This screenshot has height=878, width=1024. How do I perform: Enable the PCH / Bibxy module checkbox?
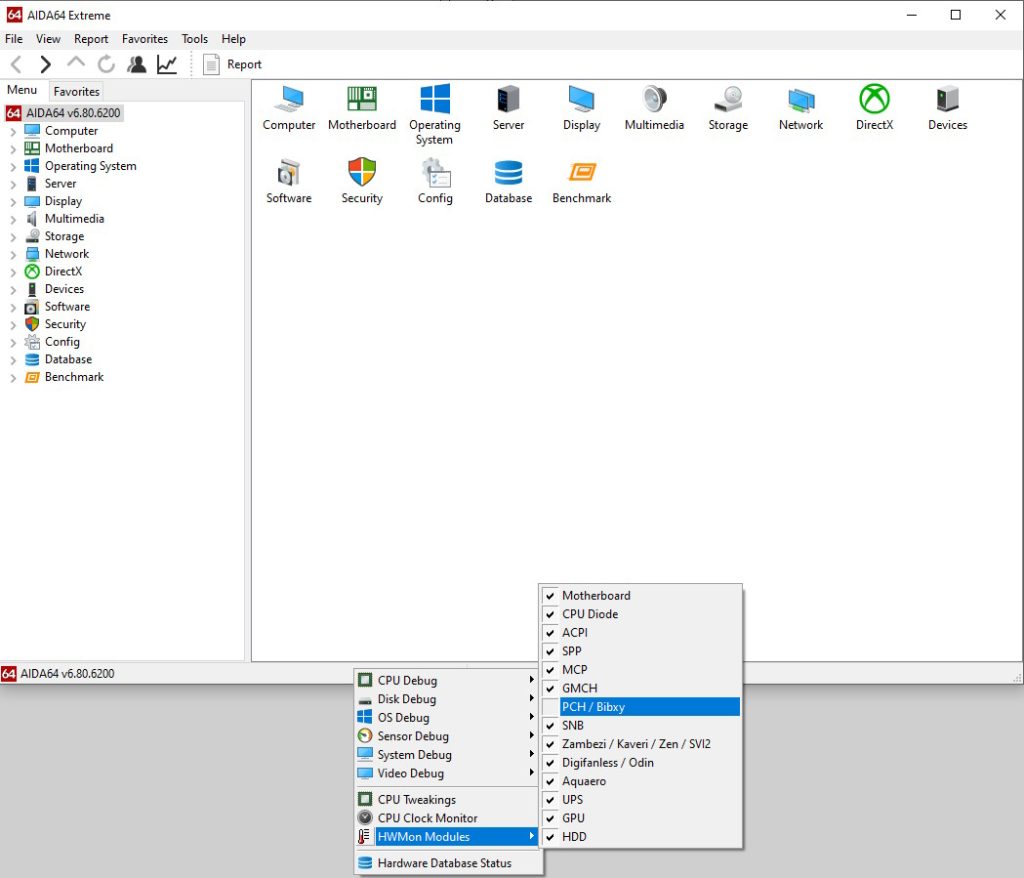[x=550, y=707]
